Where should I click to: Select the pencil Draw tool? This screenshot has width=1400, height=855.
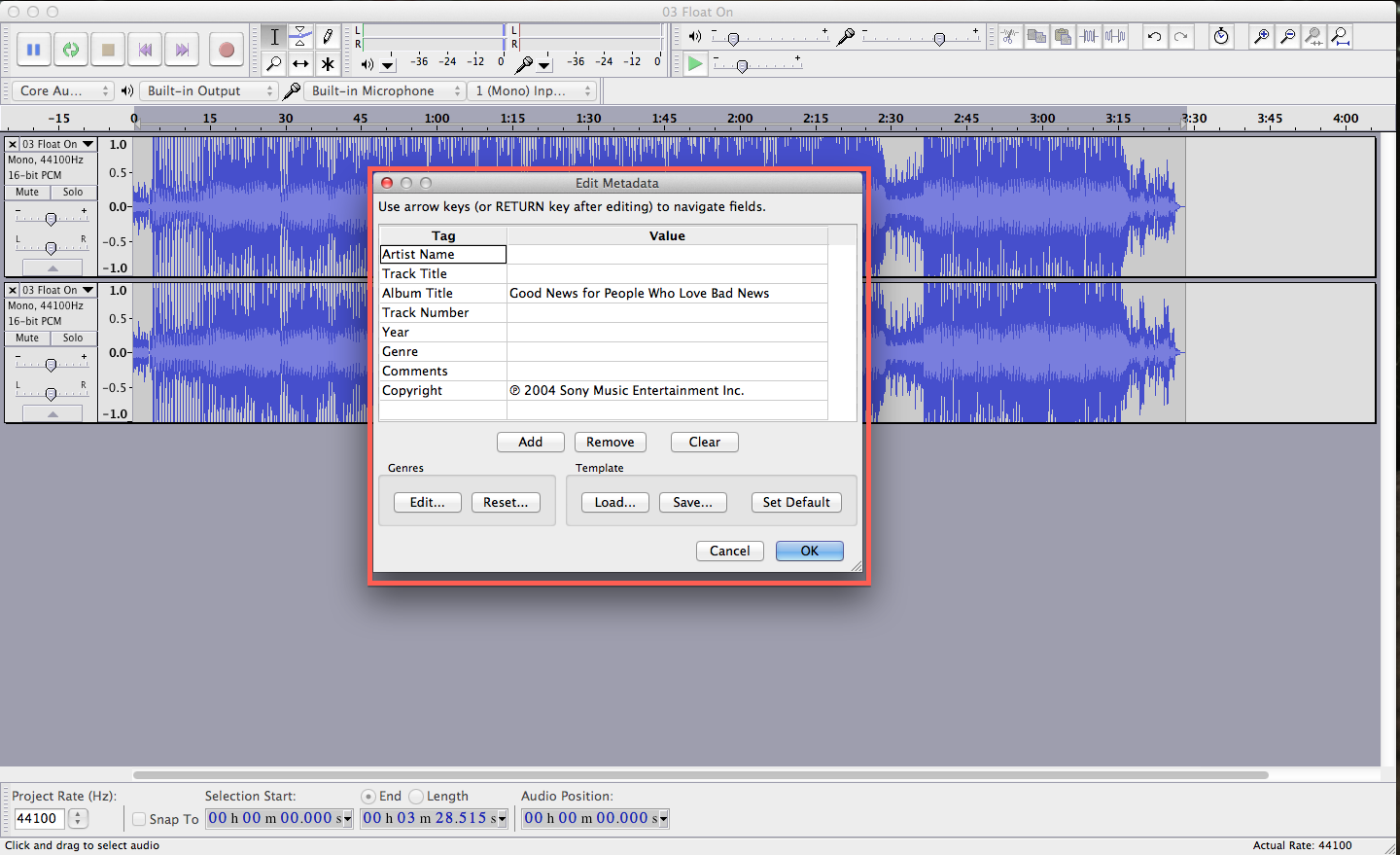(x=328, y=37)
